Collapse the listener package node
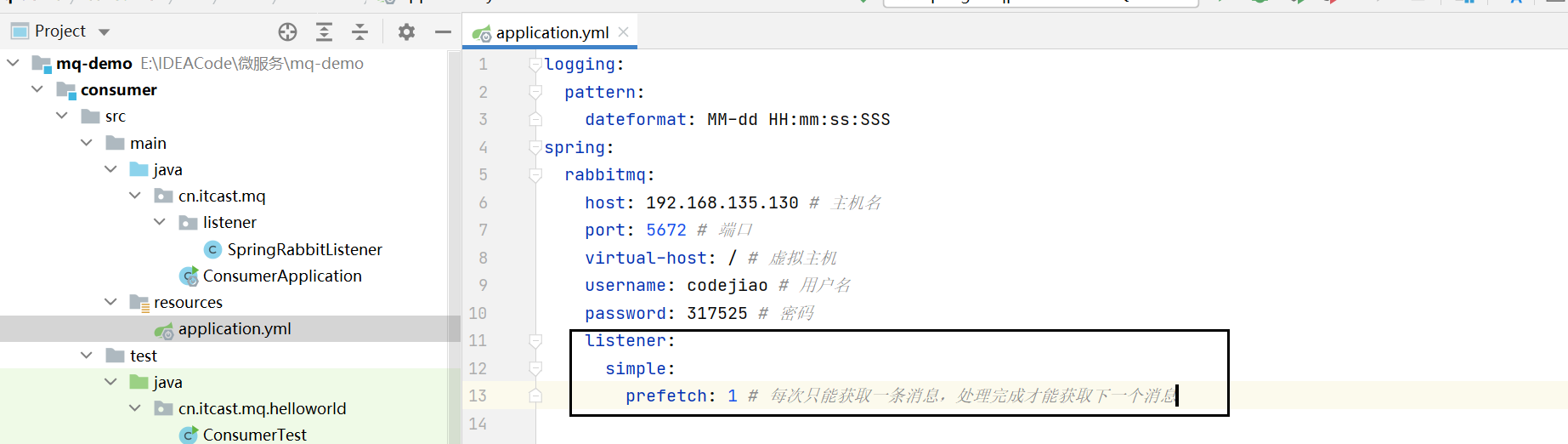The image size is (1568, 444). coord(161,222)
